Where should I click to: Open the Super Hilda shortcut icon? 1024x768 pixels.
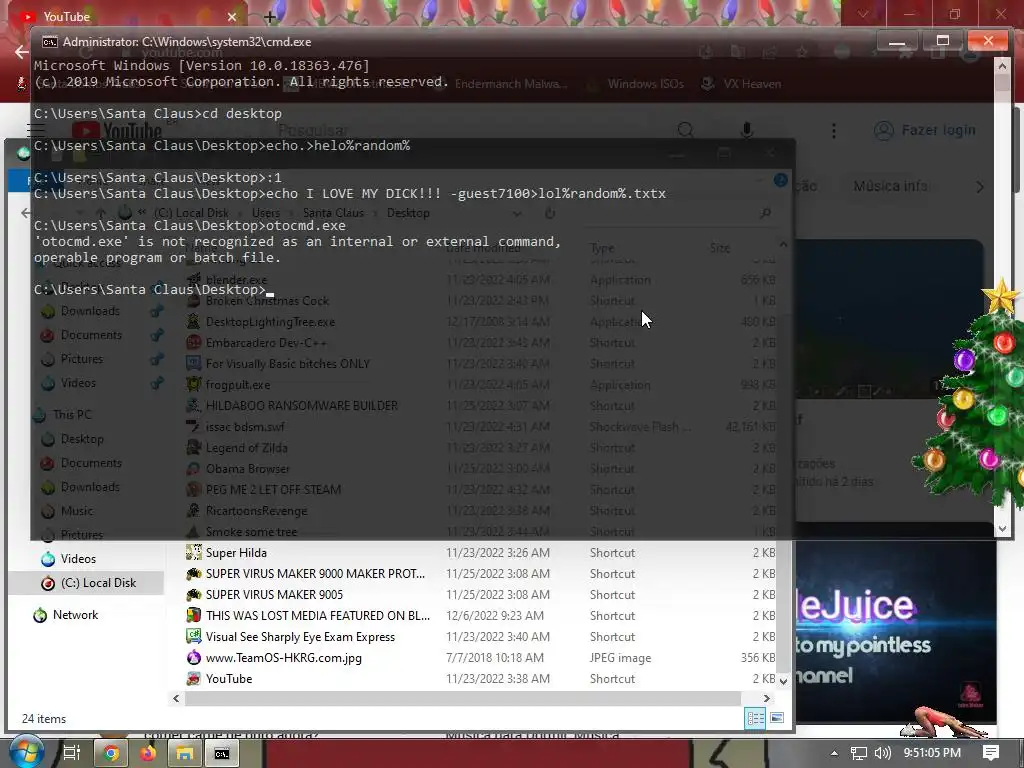pos(193,552)
